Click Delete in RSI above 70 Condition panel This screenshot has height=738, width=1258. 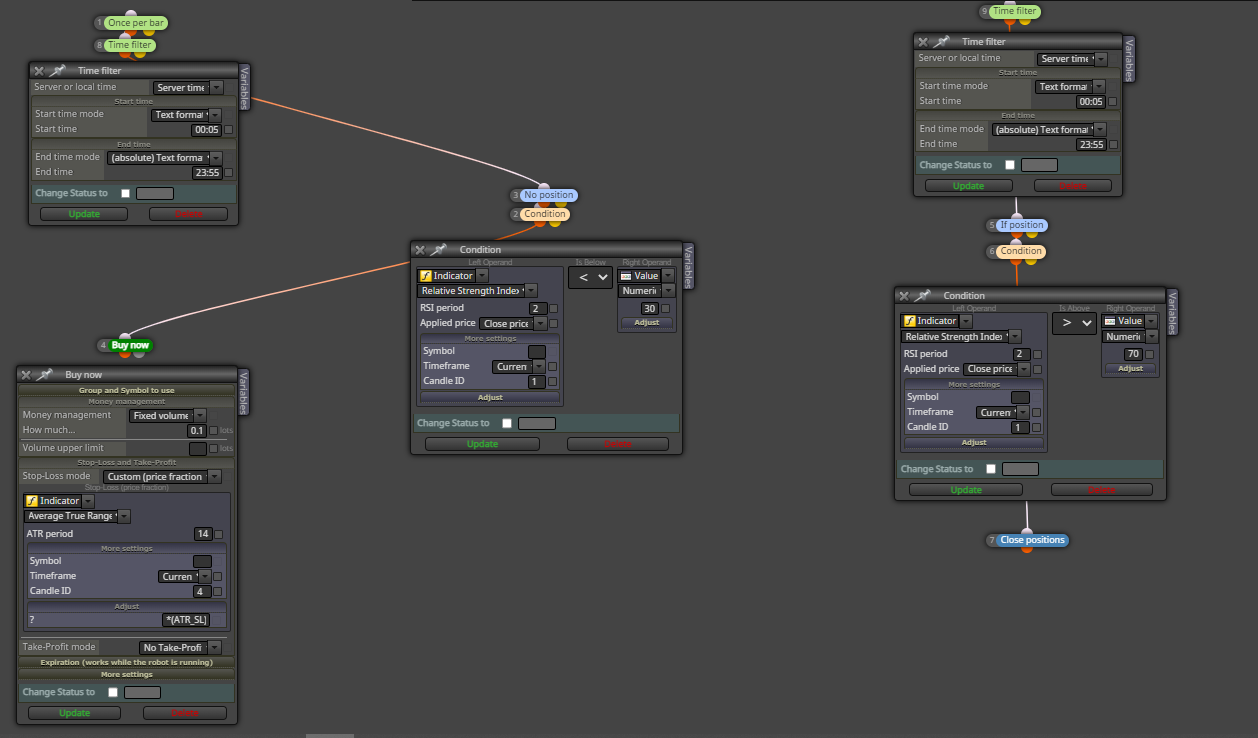tap(1101, 490)
